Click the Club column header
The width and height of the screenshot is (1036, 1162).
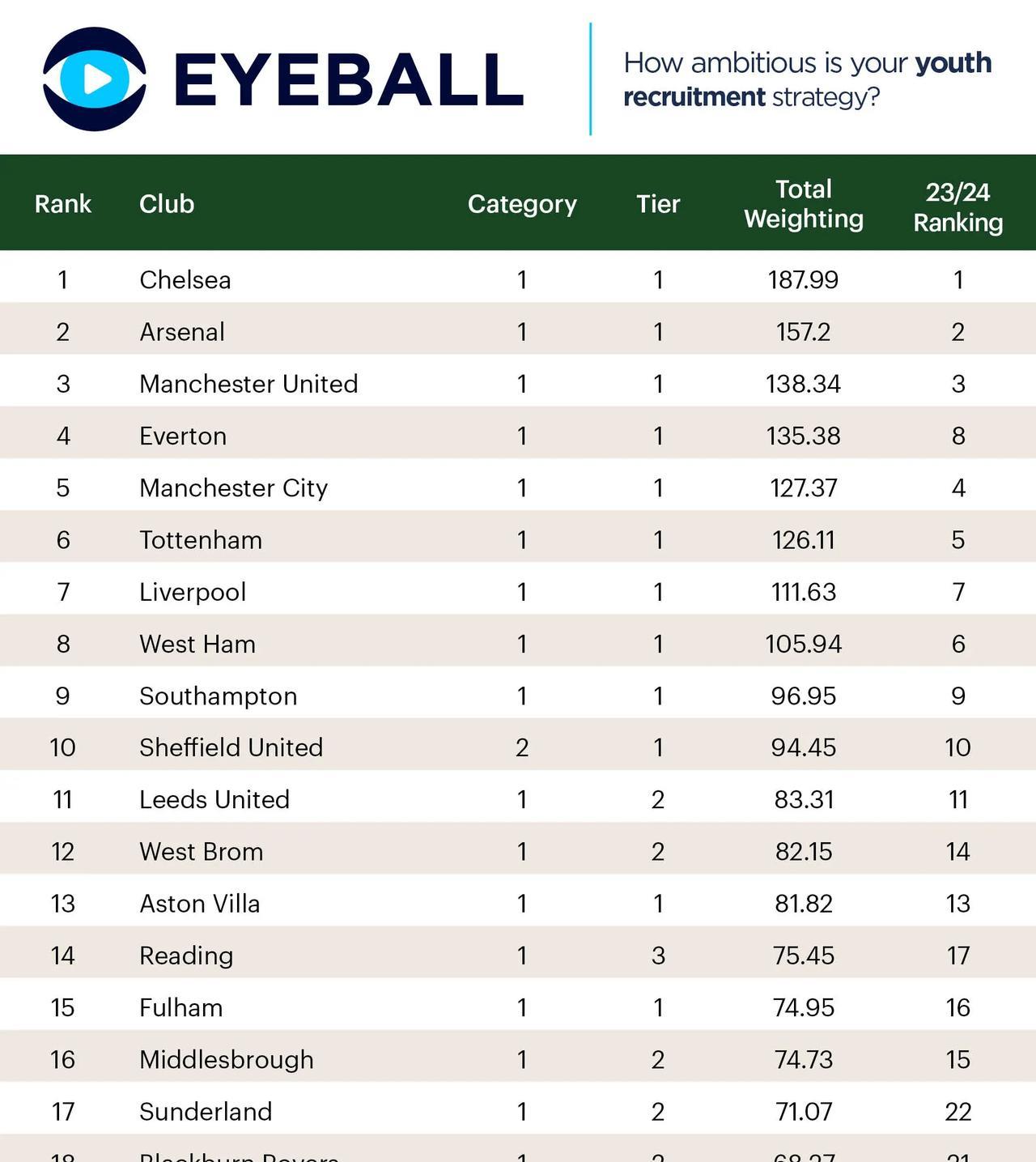(167, 203)
